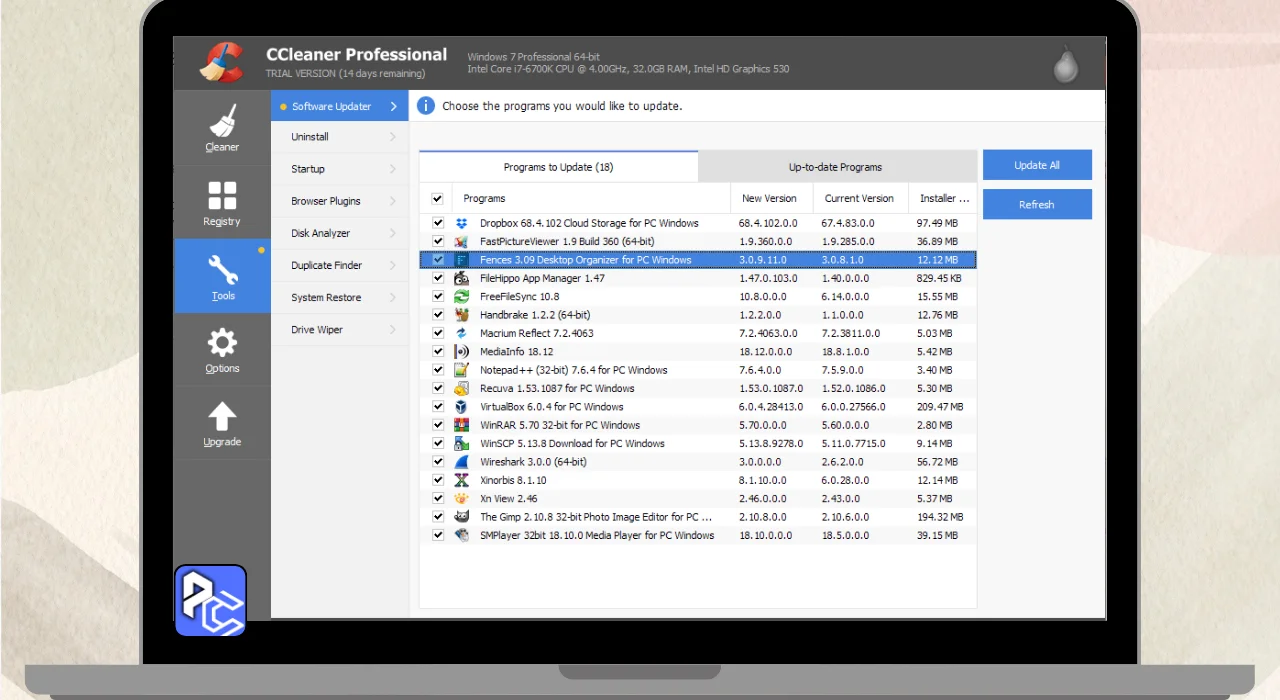Click the Upgrade arrow icon
1280x700 pixels.
click(222, 417)
